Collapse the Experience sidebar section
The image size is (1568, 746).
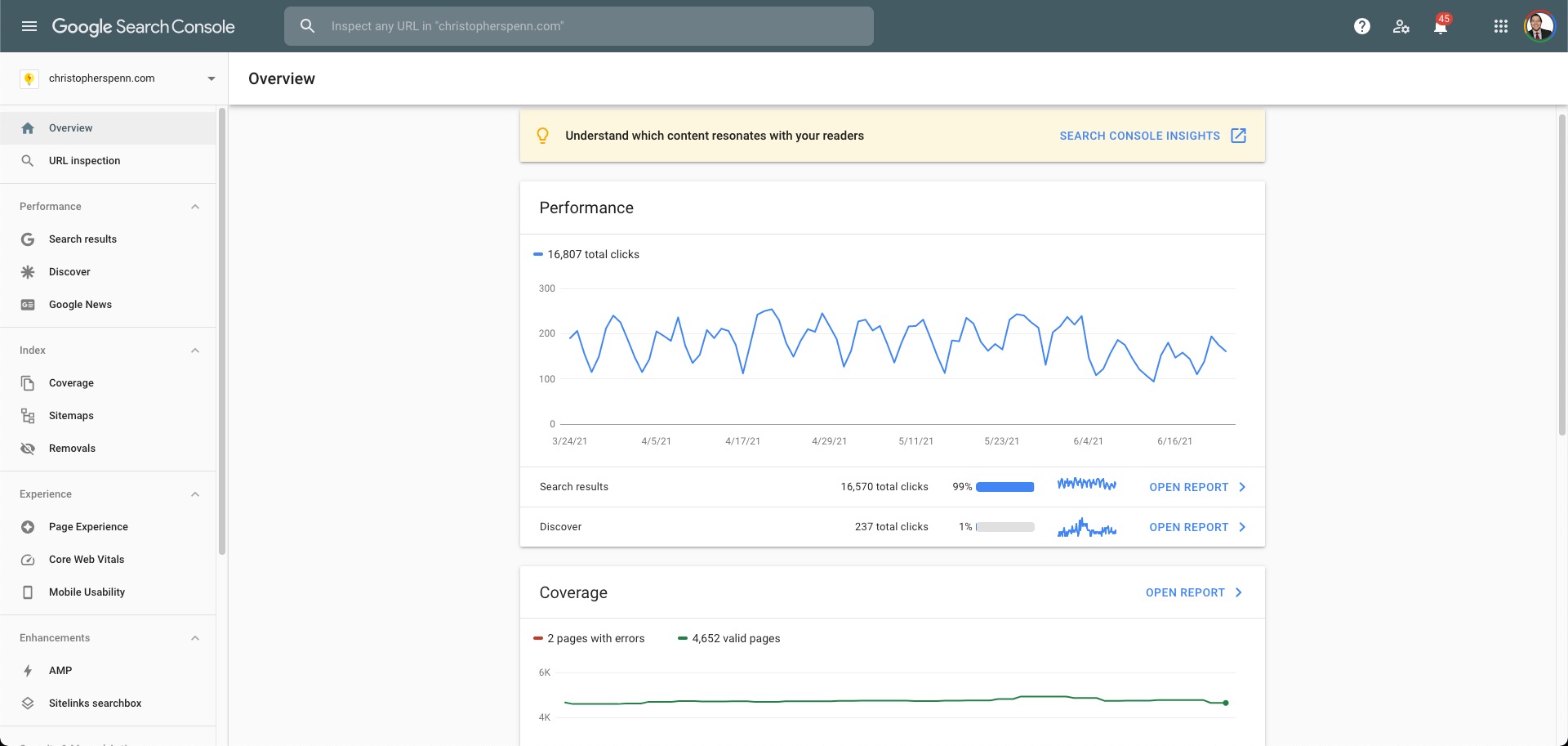(x=195, y=494)
